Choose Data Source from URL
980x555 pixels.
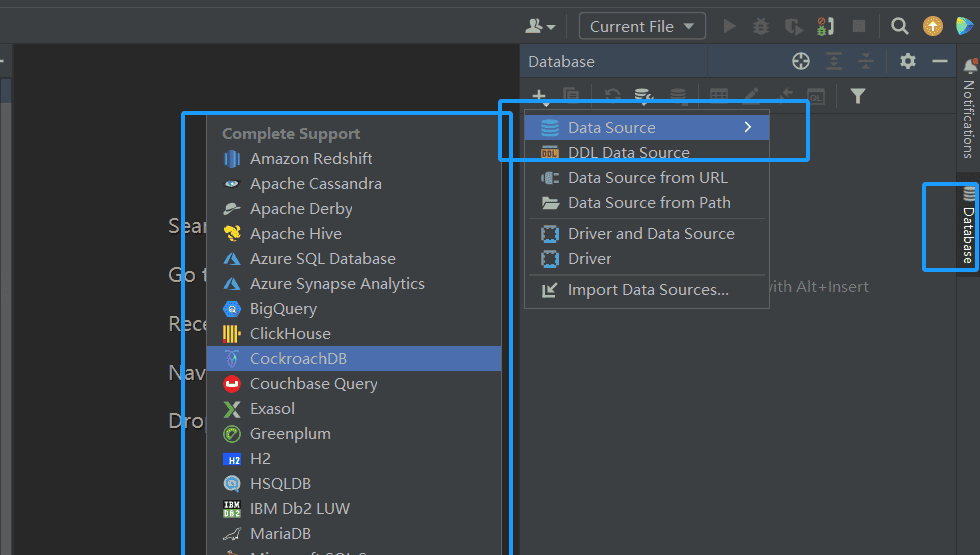pyautogui.click(x=647, y=178)
